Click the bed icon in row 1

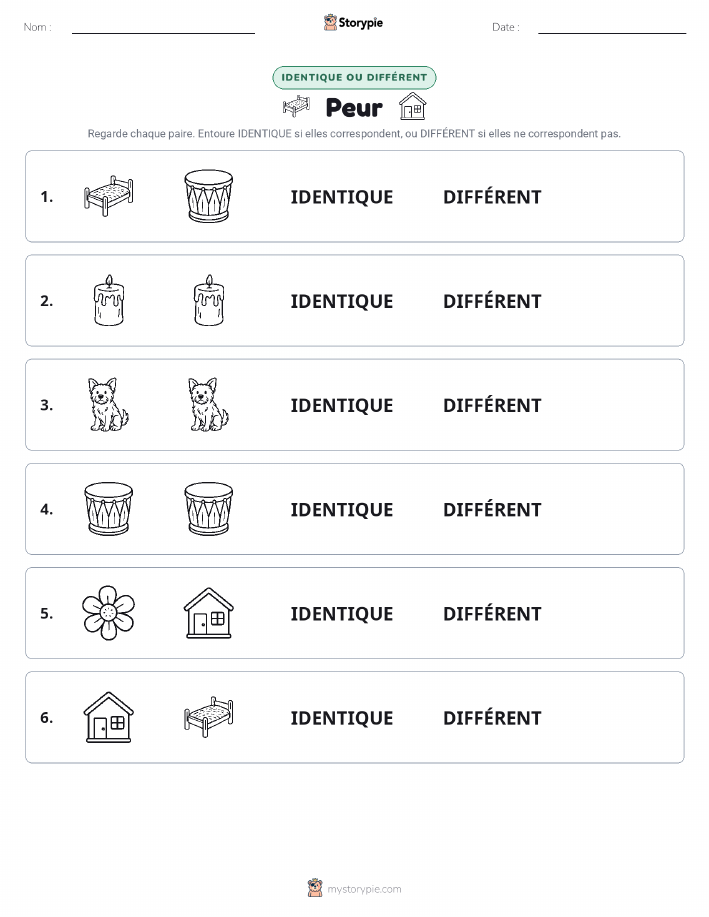[109, 196]
